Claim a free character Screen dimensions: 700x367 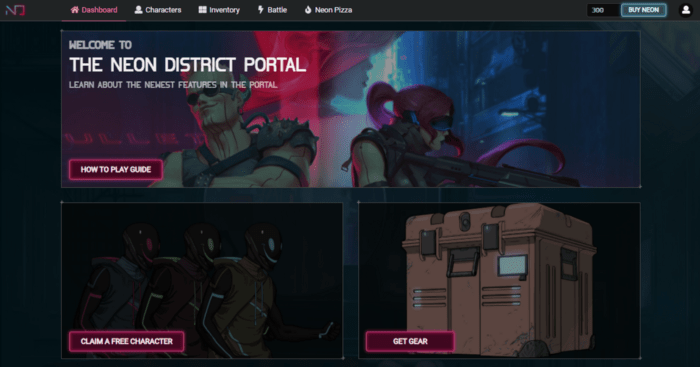[126, 342]
